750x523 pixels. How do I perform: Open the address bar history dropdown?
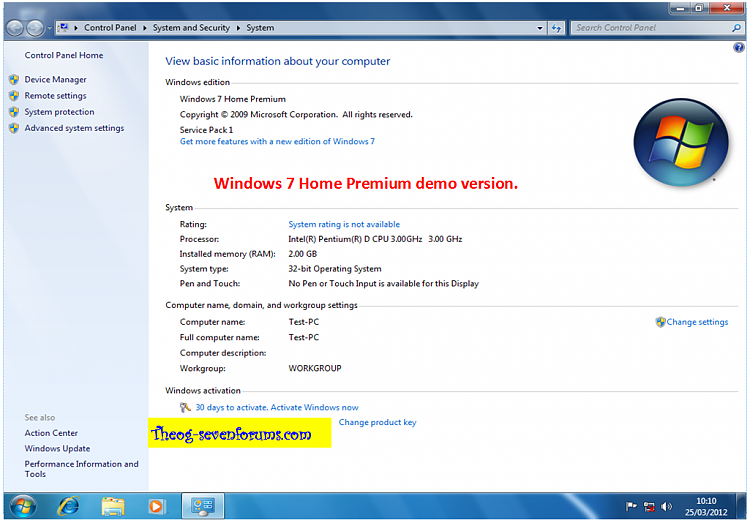click(540, 28)
